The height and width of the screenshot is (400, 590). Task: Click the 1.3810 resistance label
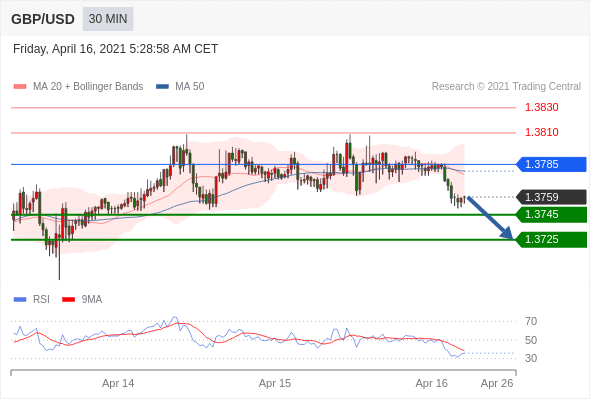coord(541,132)
